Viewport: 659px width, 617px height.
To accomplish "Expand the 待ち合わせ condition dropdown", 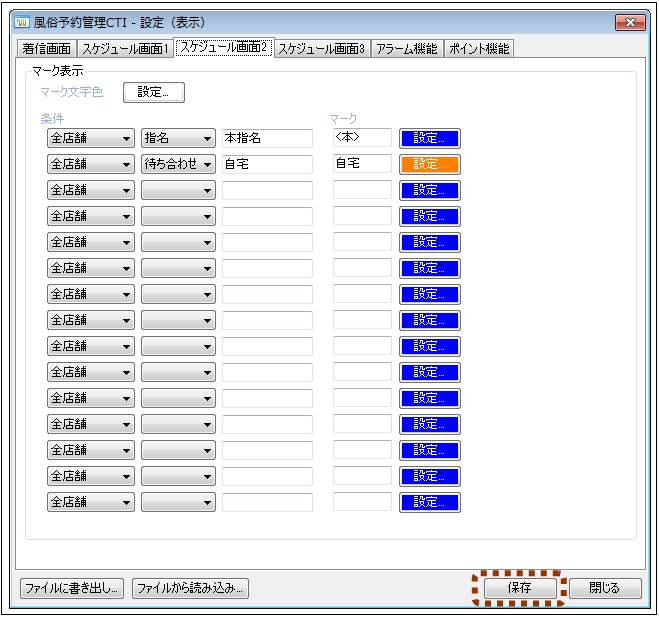I will pos(178,164).
